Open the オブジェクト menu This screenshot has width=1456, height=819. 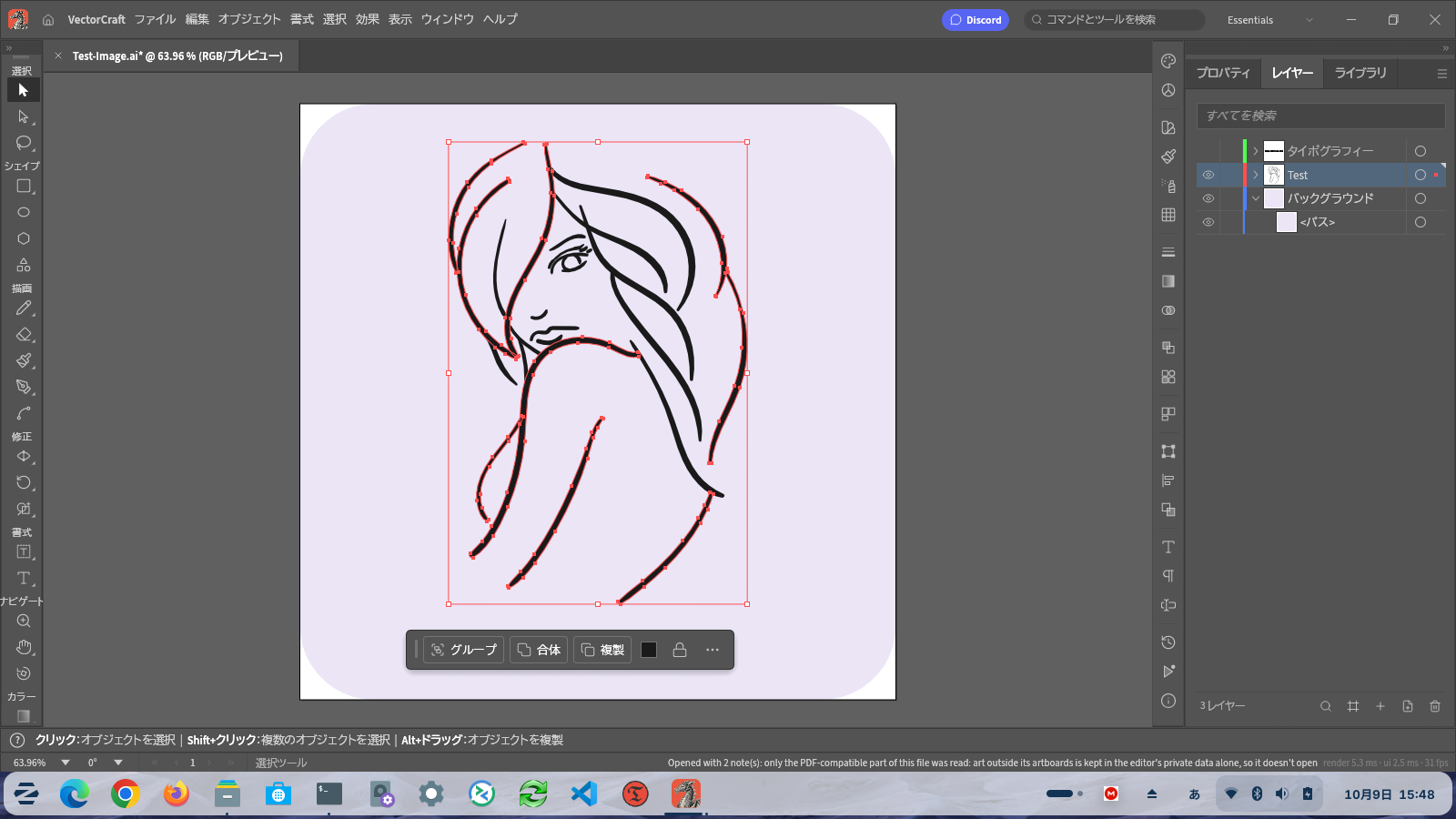pyautogui.click(x=249, y=19)
